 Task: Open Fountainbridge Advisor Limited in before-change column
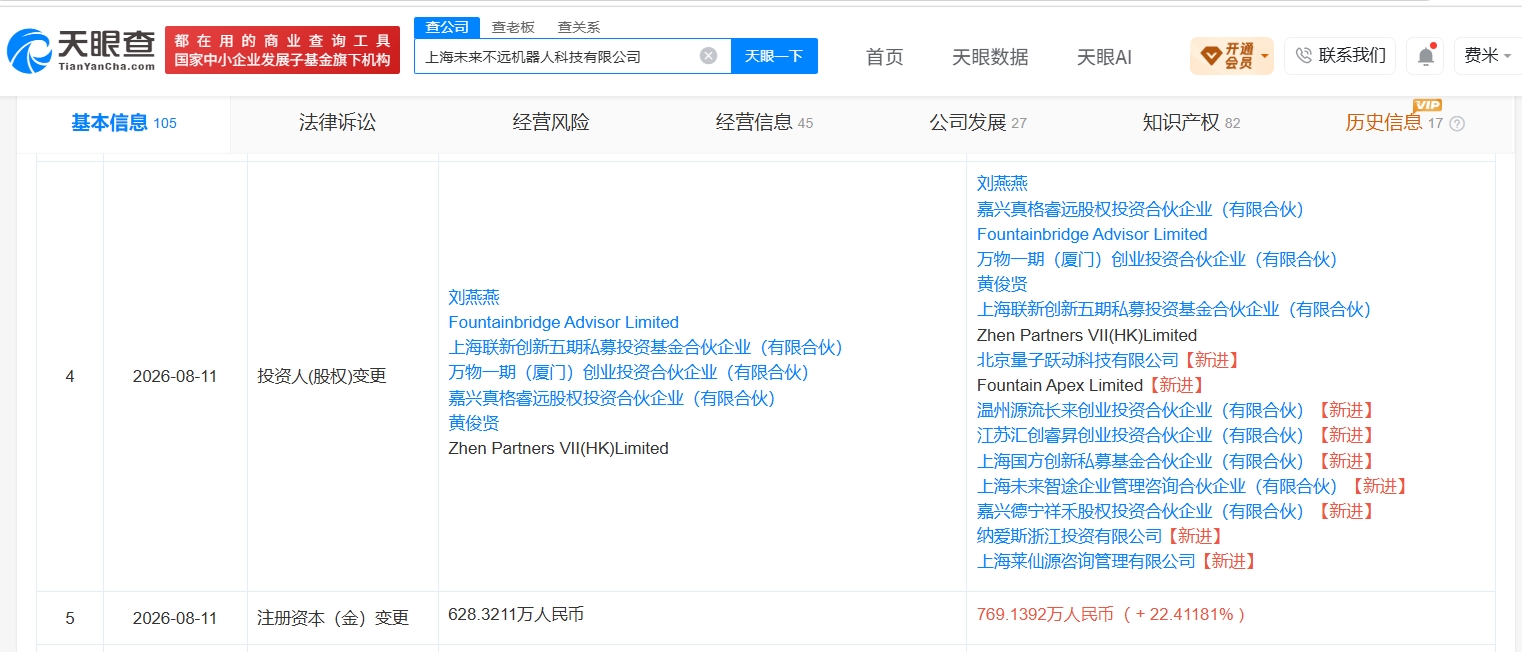click(x=563, y=322)
